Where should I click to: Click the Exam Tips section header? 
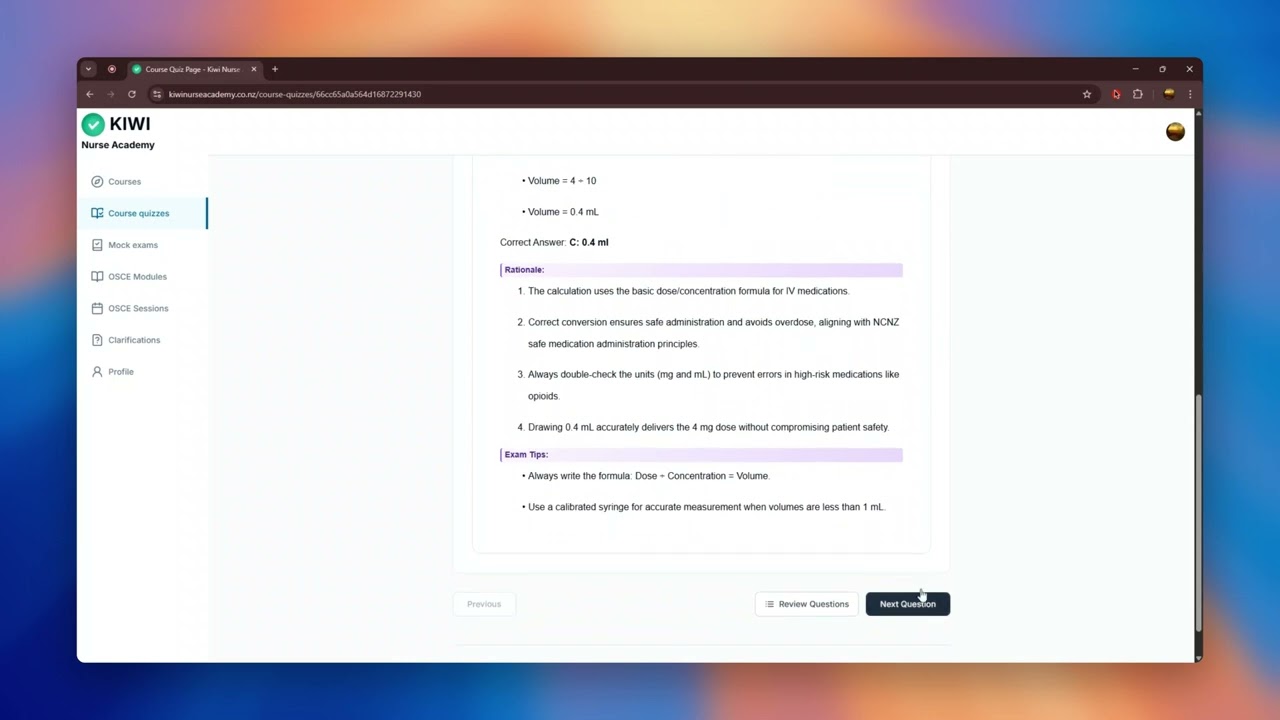tap(701, 455)
